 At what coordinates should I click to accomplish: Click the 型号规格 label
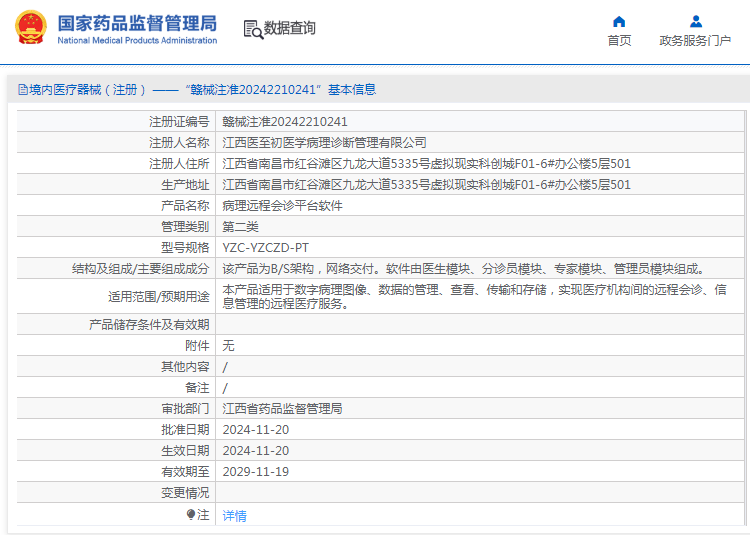(185, 248)
